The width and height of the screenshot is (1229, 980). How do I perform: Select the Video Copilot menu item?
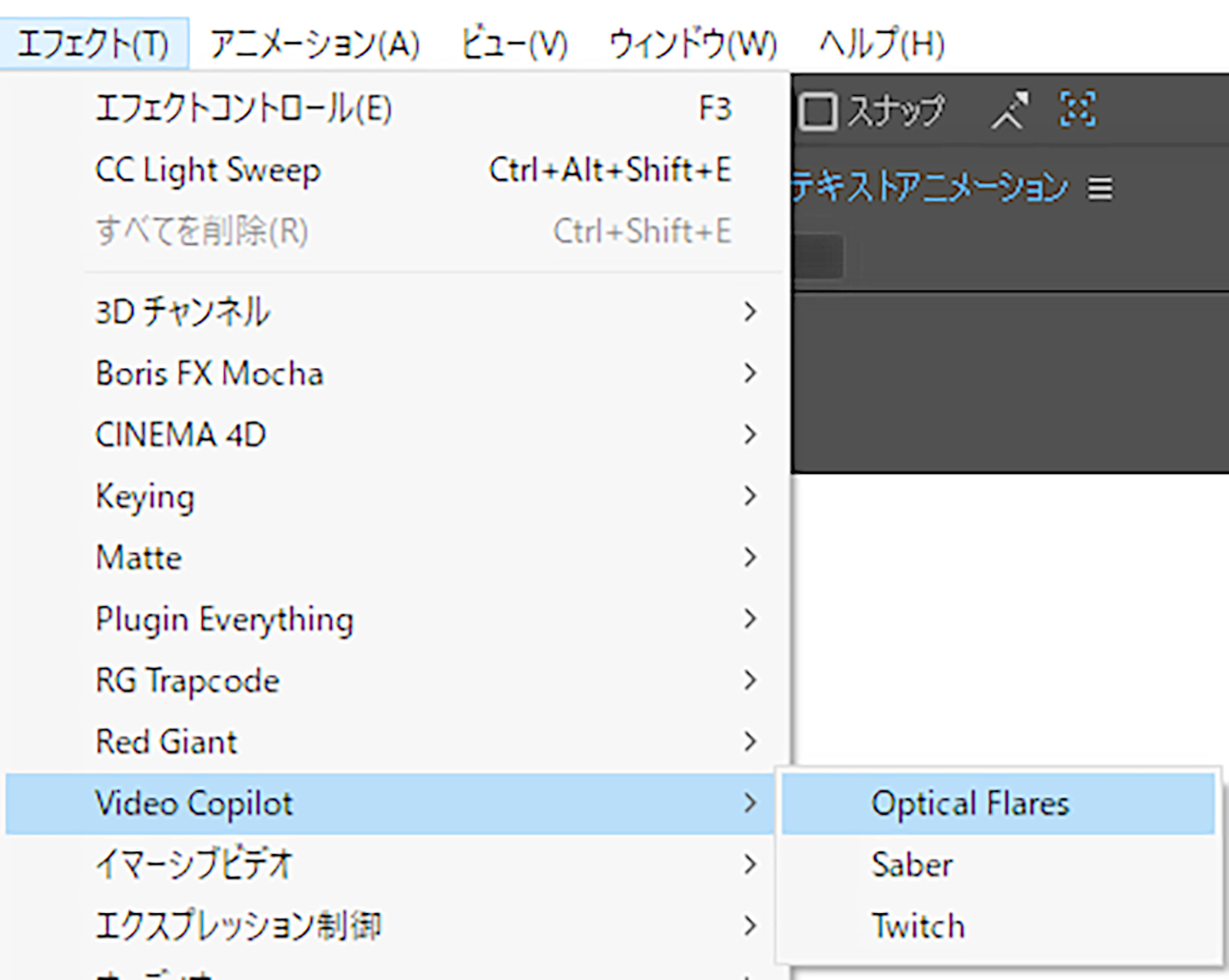click(x=390, y=803)
